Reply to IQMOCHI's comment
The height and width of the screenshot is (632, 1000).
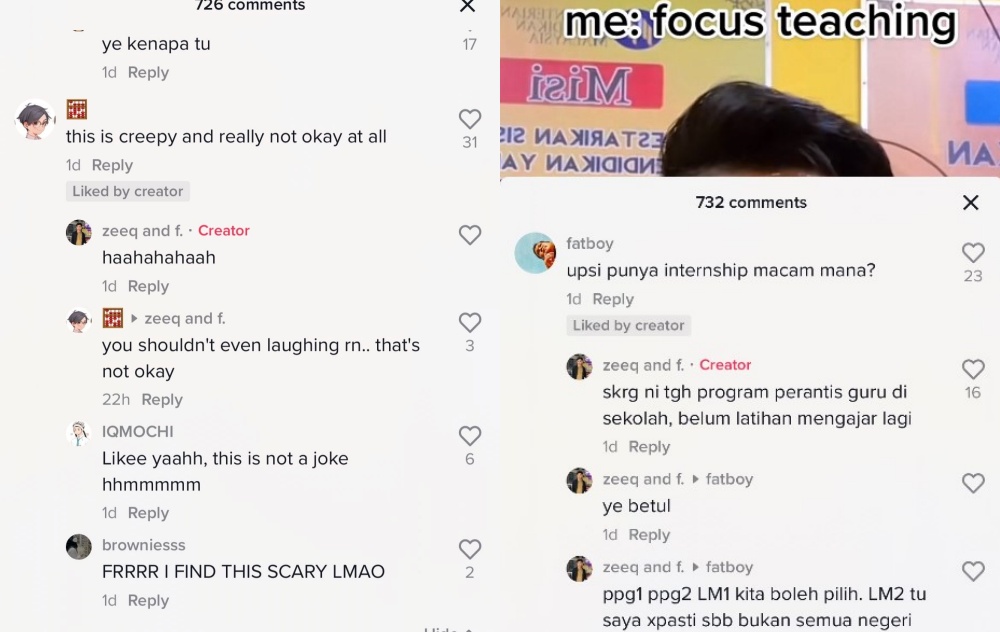148,513
